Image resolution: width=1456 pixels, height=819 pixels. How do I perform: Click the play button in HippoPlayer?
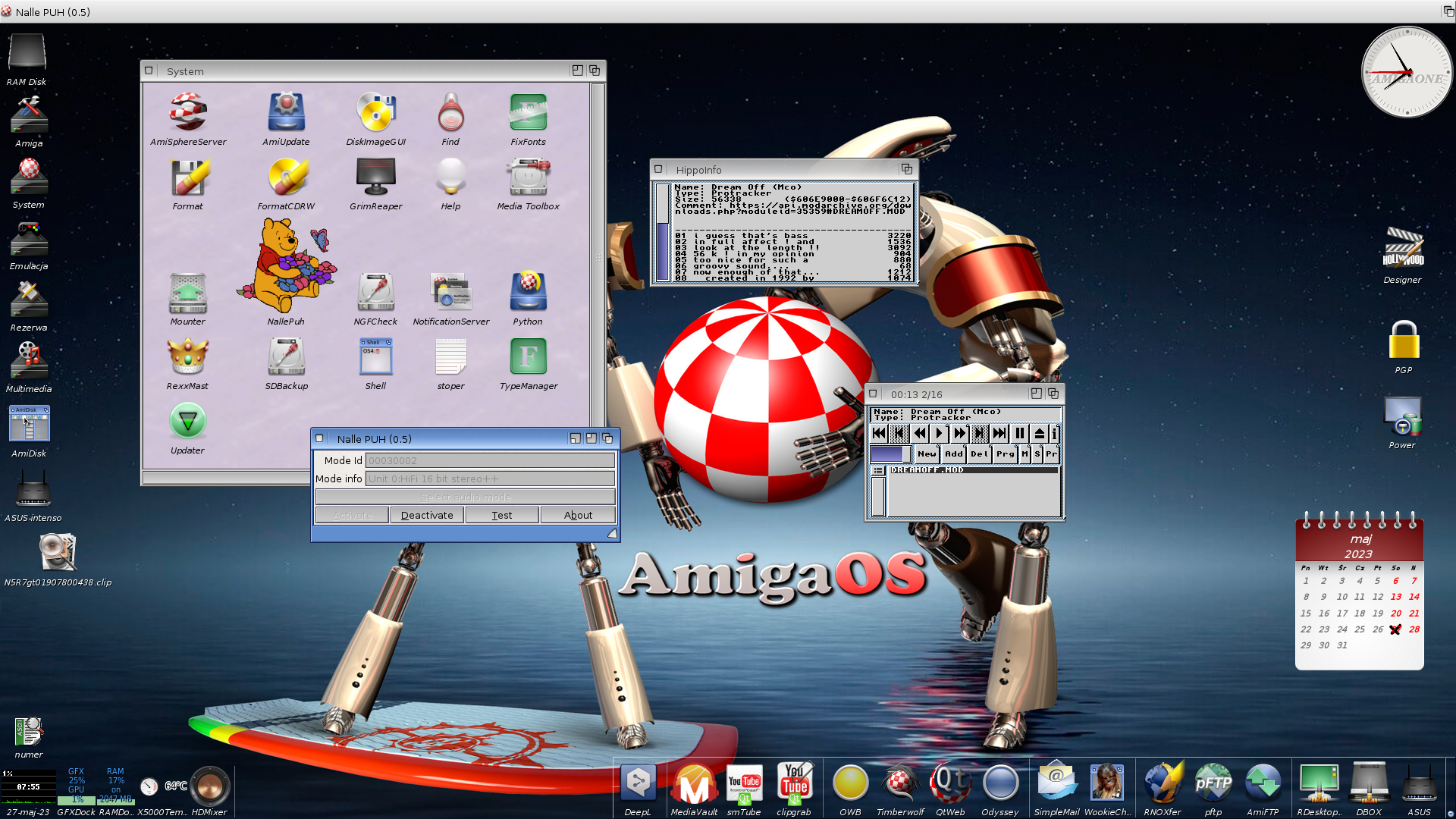tap(940, 433)
